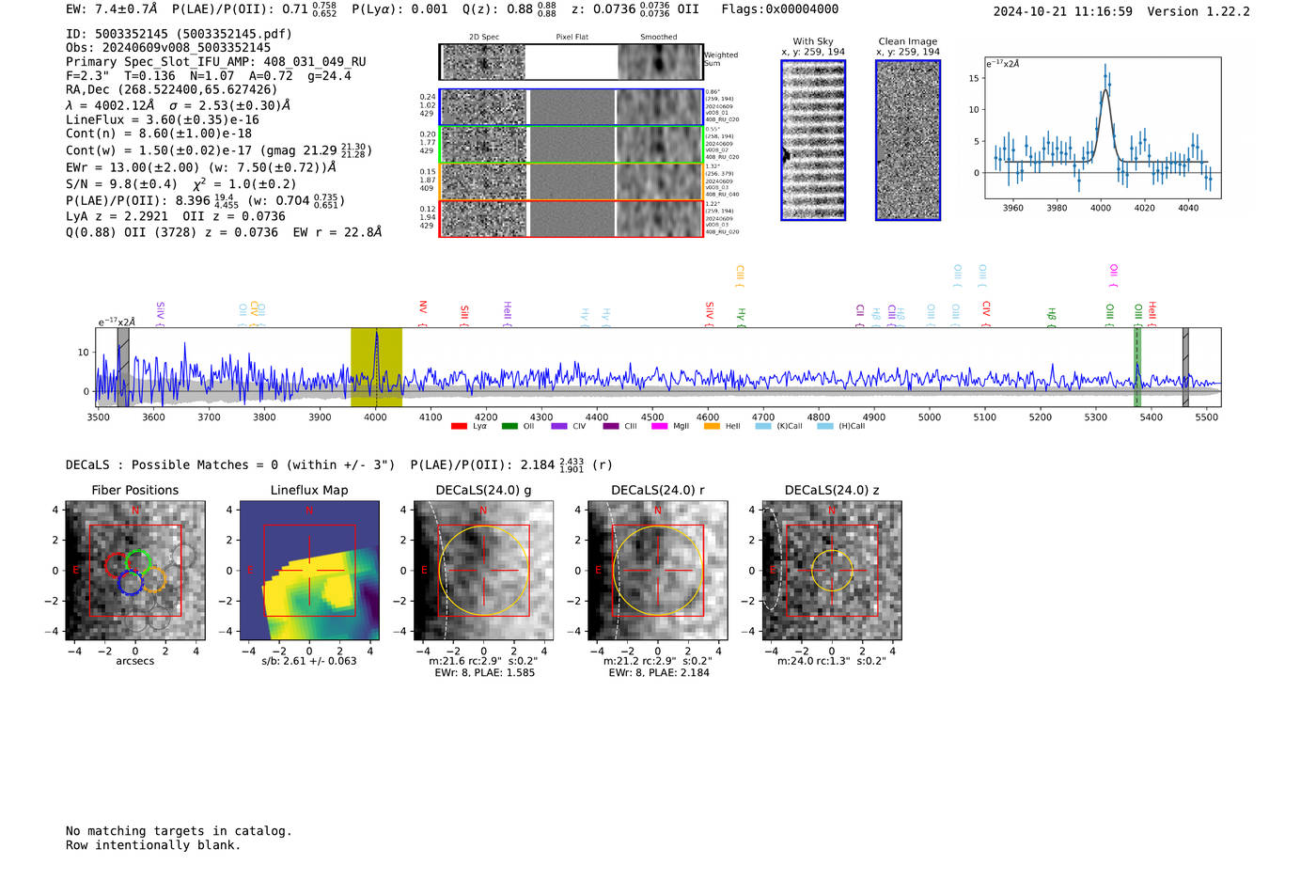Open the Lineflux Map panel
Image resolution: width=1316 pixels, height=896 pixels.
pos(309,570)
